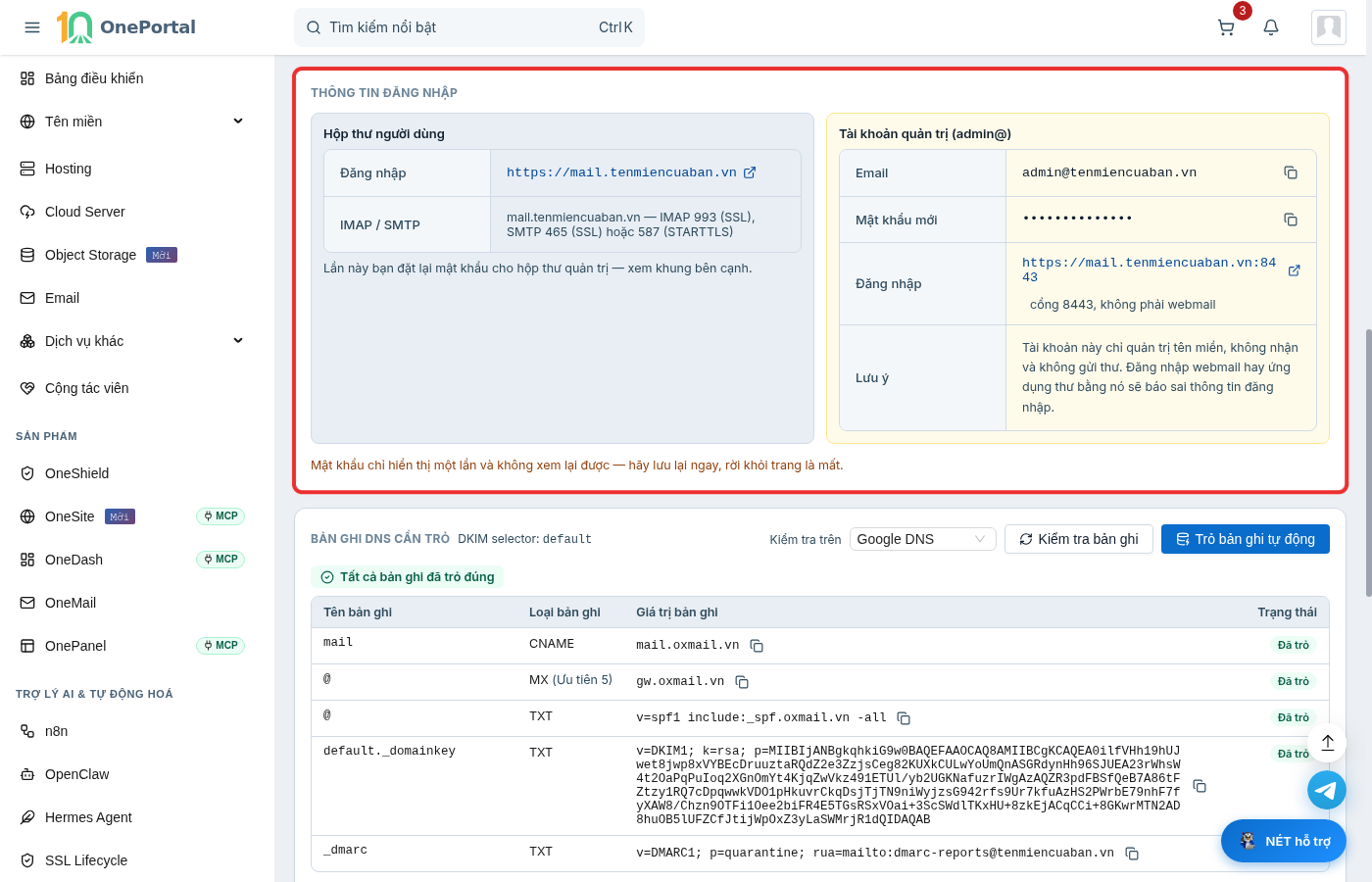Viewport: 1372px width, 882px height.
Task: Open the Telegram chat bubble
Action: click(1327, 790)
